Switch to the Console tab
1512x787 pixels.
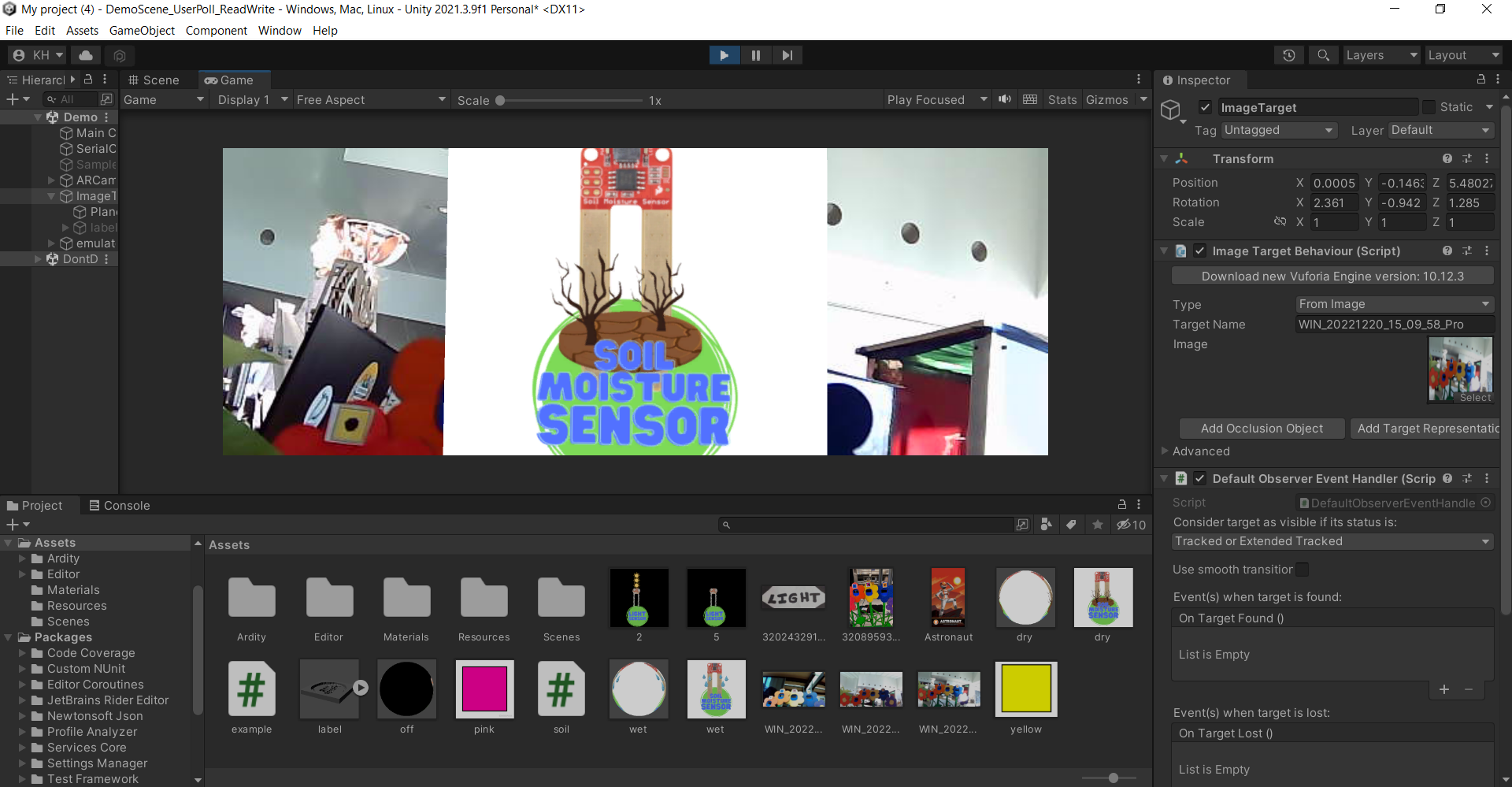[x=119, y=506]
